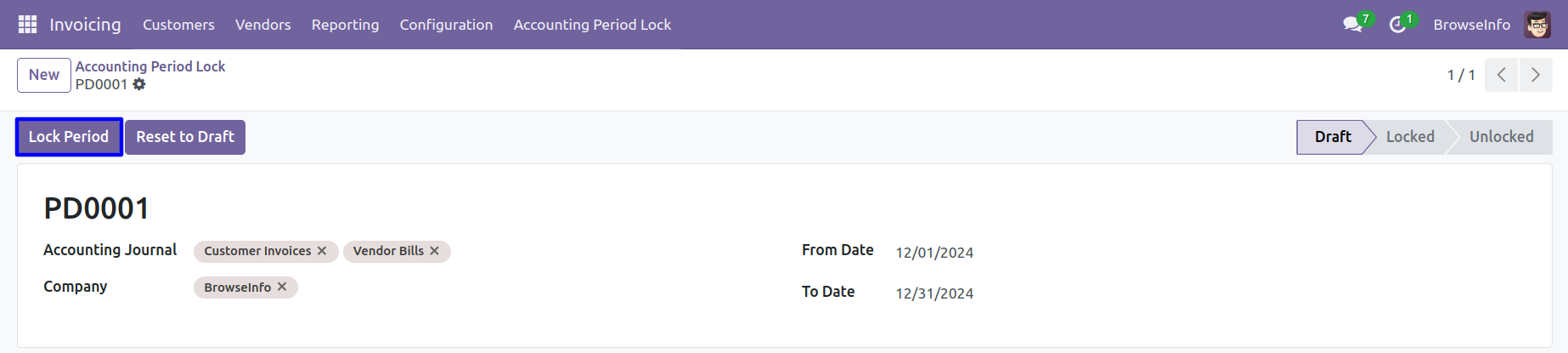Viewport: 1568px width, 353px height.
Task: Go to the previous record arrow
Action: 1501,75
